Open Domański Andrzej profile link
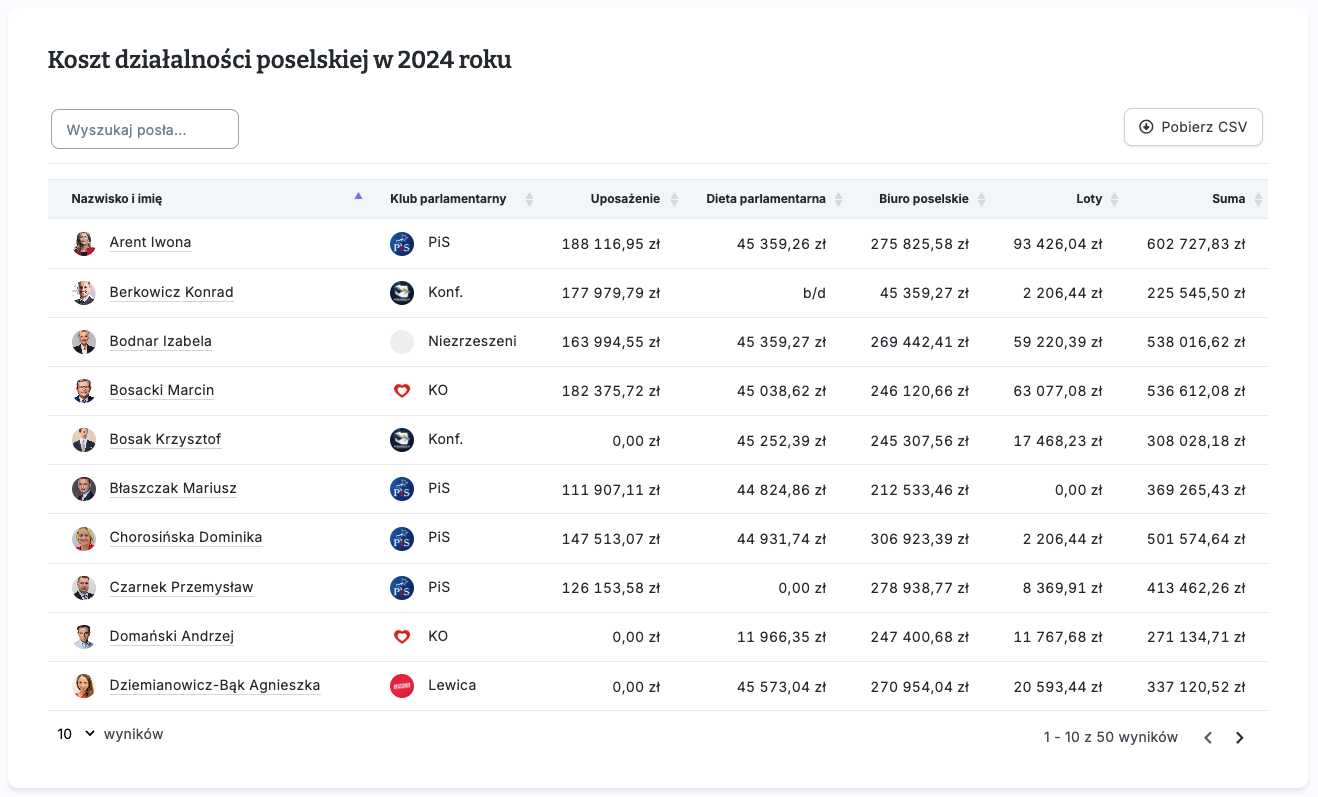The height and width of the screenshot is (797, 1318). (x=171, y=637)
